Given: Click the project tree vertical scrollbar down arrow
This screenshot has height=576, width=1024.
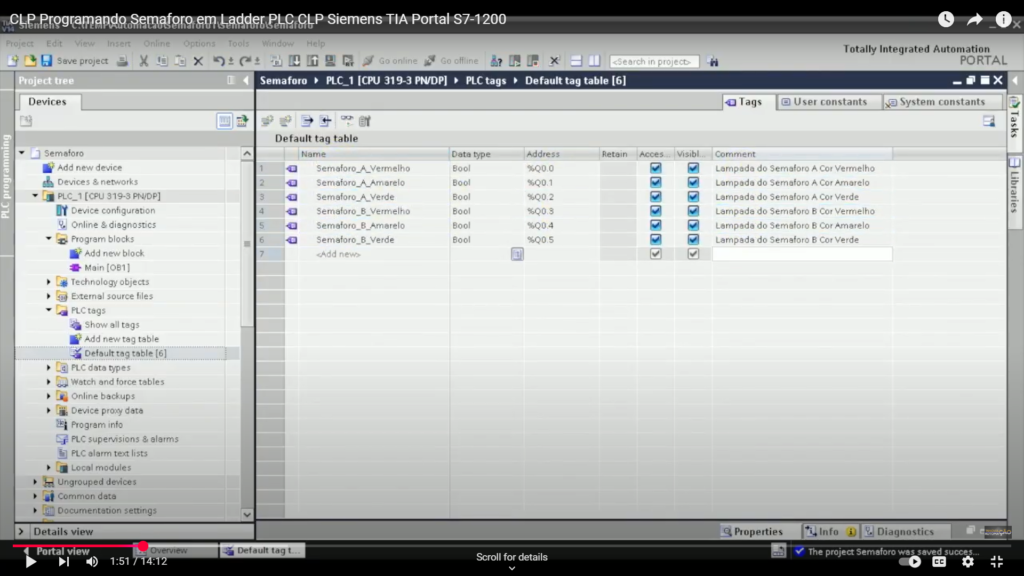Looking at the screenshot, I should [247, 514].
